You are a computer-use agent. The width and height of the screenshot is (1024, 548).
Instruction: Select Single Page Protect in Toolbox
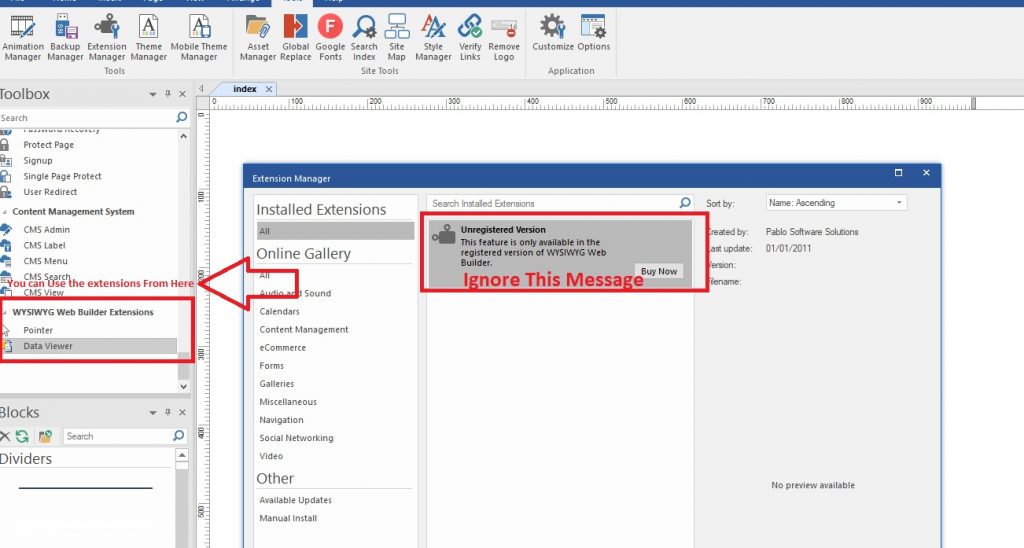[x=62, y=176]
